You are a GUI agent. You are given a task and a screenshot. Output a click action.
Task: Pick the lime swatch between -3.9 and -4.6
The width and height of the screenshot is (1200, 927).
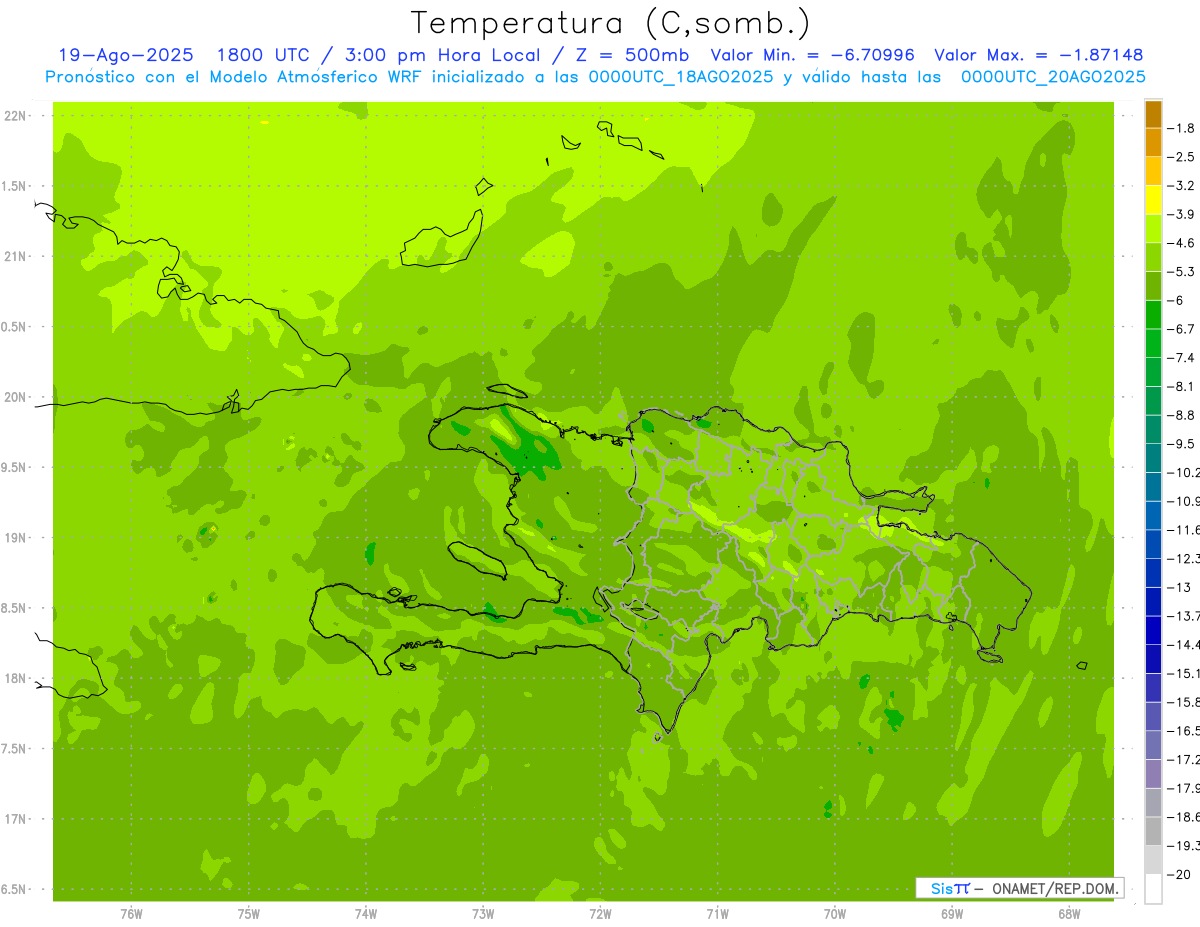(x=1153, y=229)
